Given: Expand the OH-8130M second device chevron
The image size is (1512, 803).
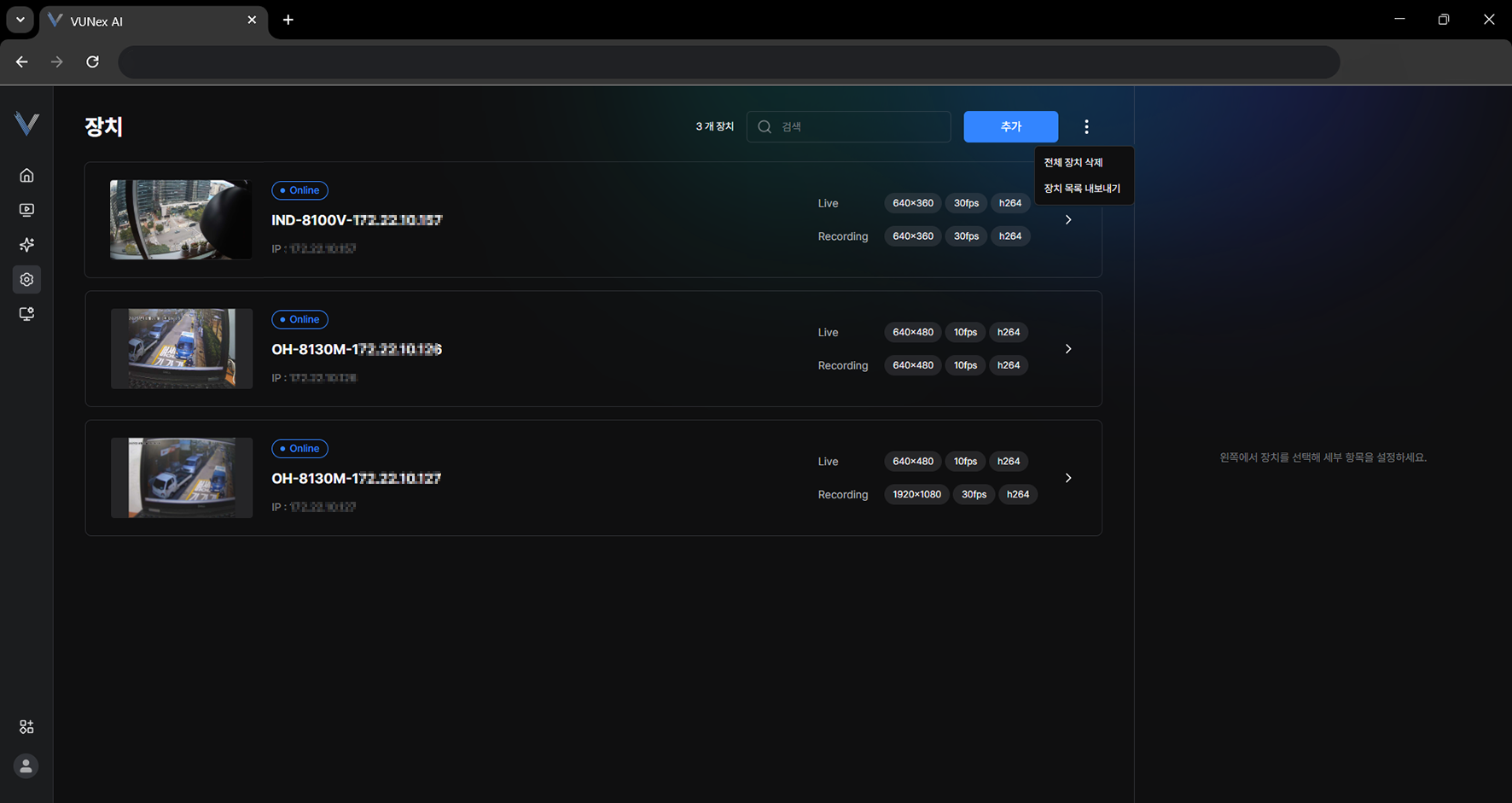Looking at the screenshot, I should 1068,349.
